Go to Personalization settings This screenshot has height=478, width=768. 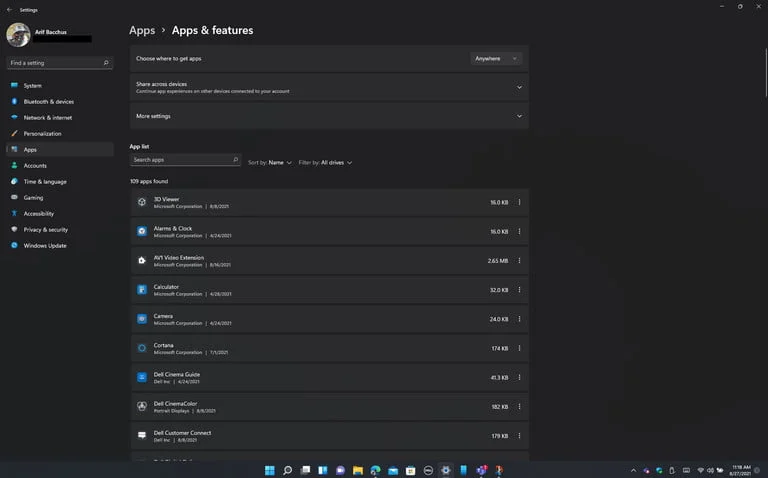tap(60, 133)
